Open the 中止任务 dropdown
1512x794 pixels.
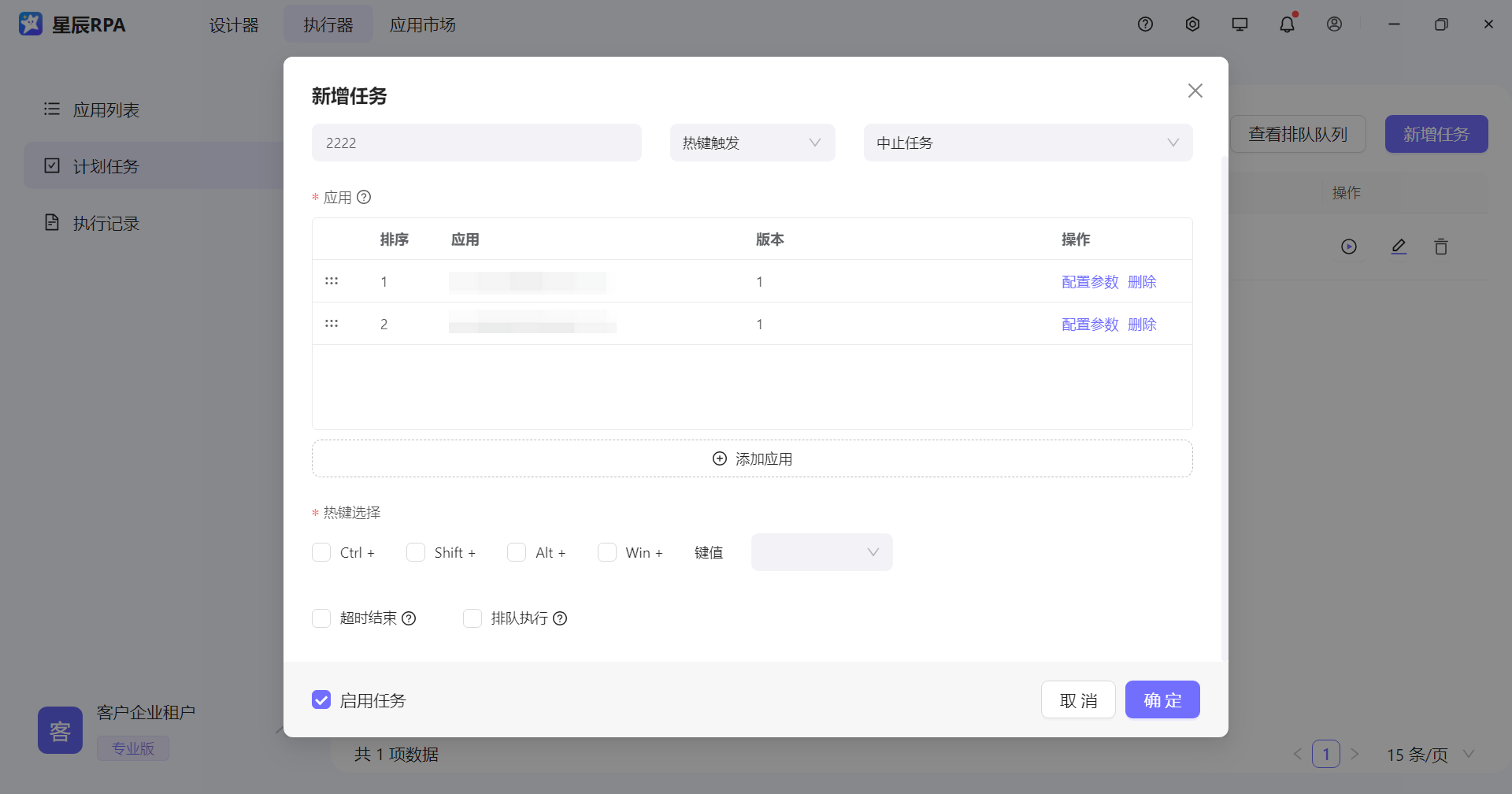pos(1028,143)
